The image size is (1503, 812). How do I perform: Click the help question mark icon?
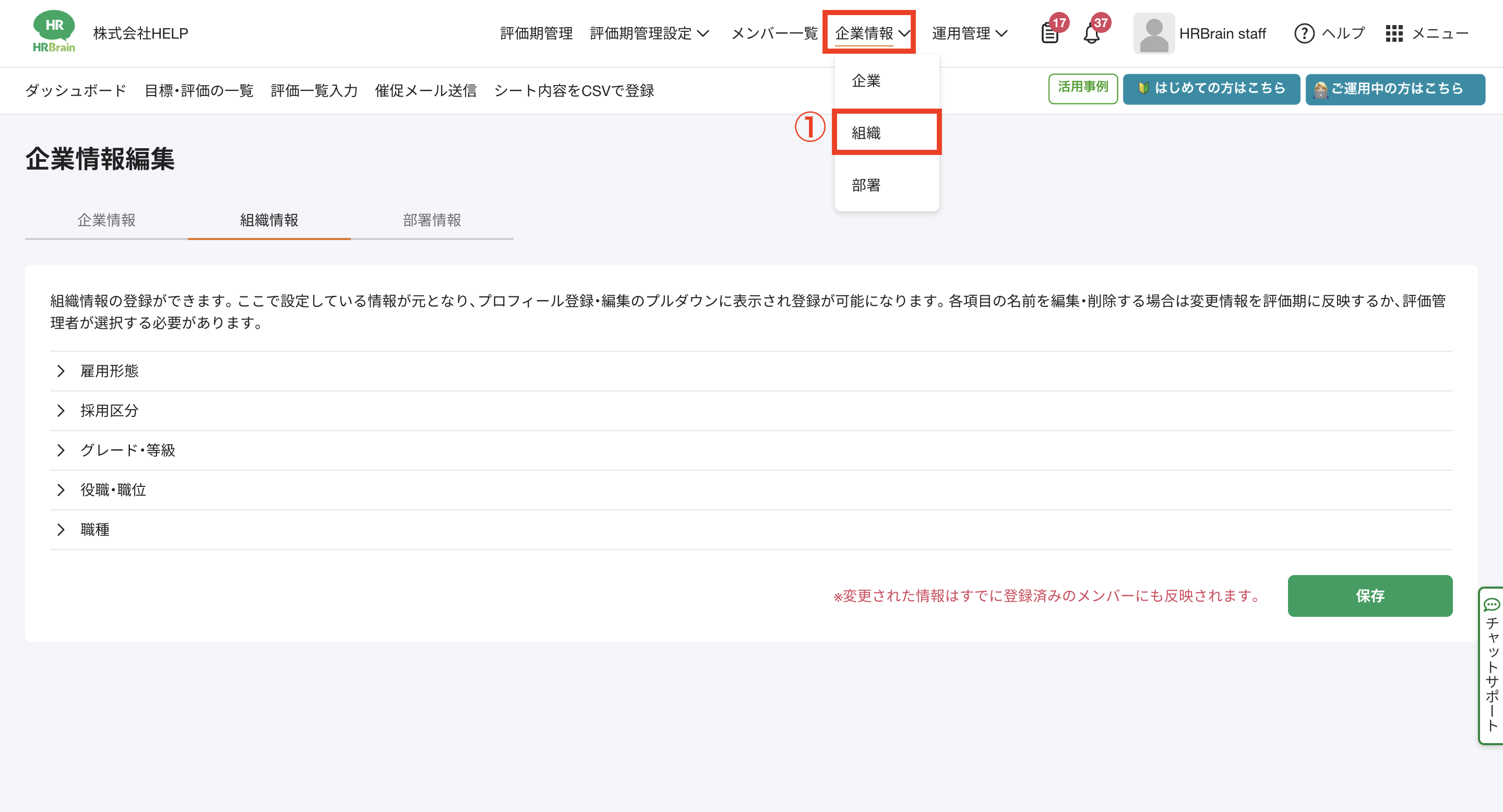coord(1304,34)
